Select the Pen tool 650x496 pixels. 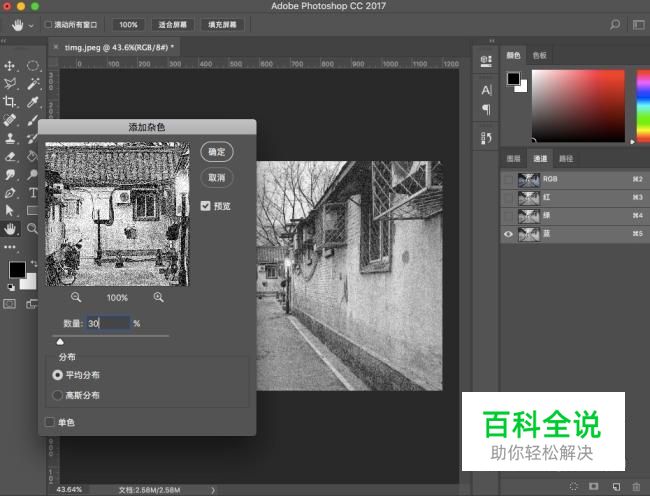click(x=11, y=192)
